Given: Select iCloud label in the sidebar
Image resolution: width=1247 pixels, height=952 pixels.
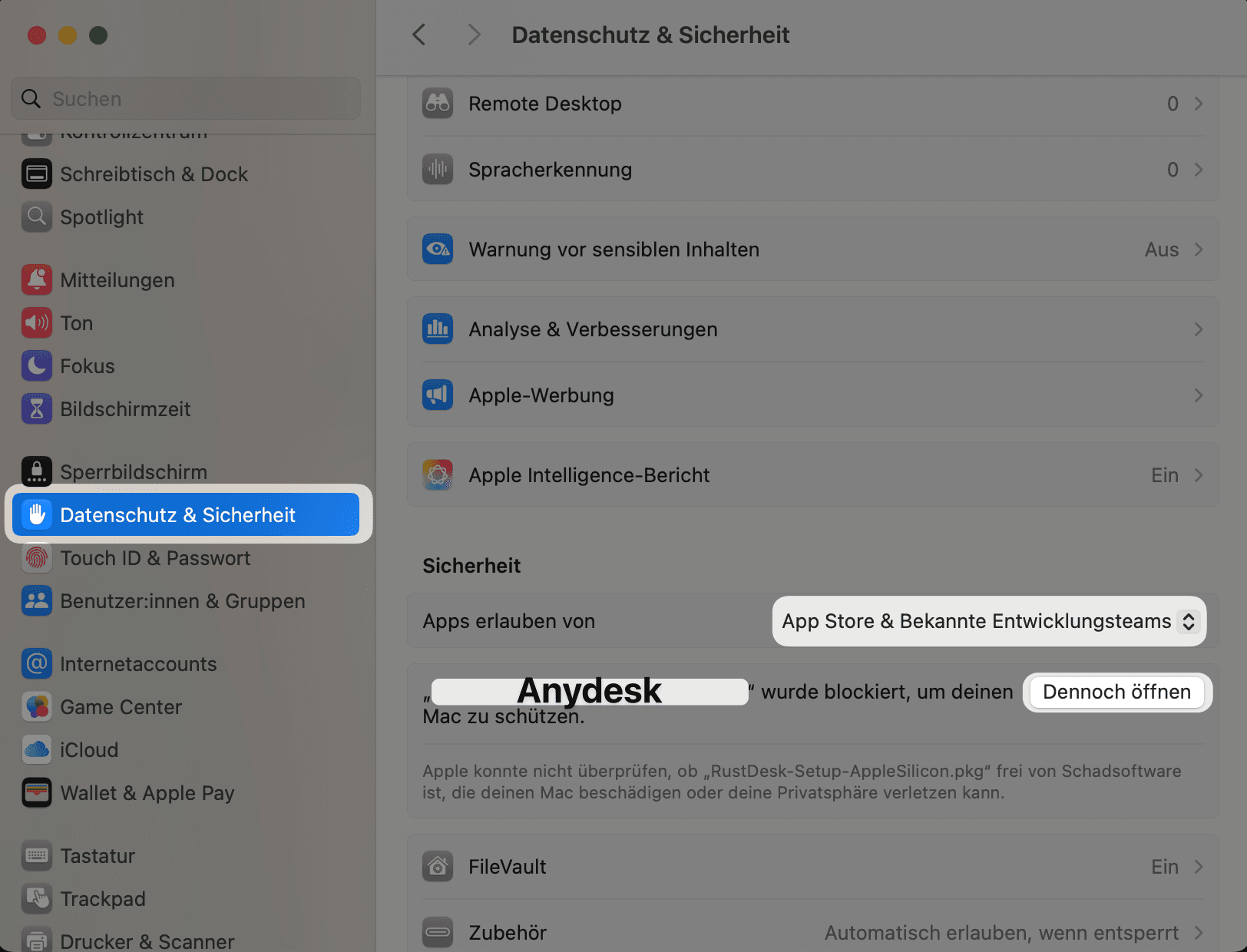Looking at the screenshot, I should [89, 750].
